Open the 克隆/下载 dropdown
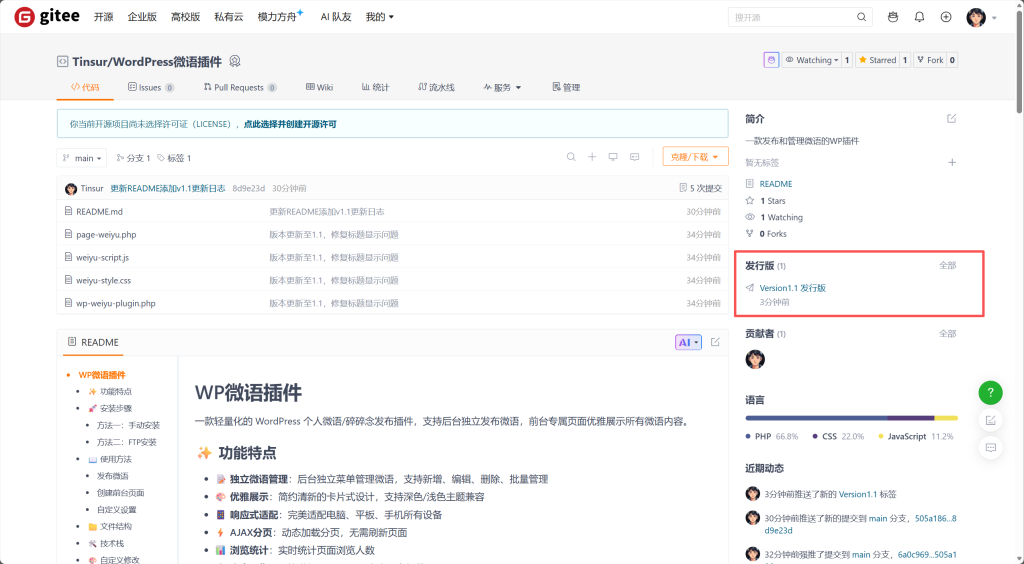The height and width of the screenshot is (564, 1024). coord(695,157)
